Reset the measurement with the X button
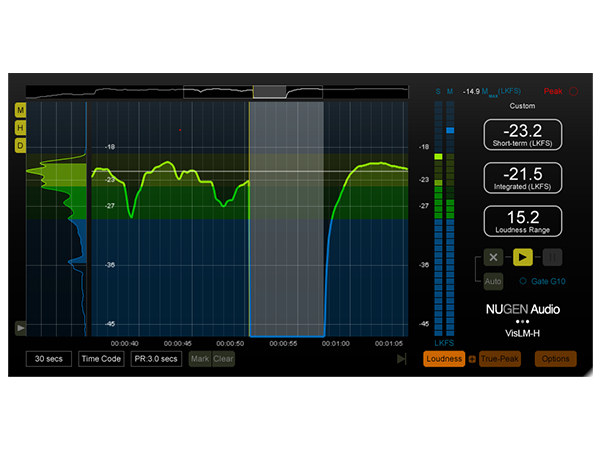This screenshot has width=600, height=450. point(493,257)
